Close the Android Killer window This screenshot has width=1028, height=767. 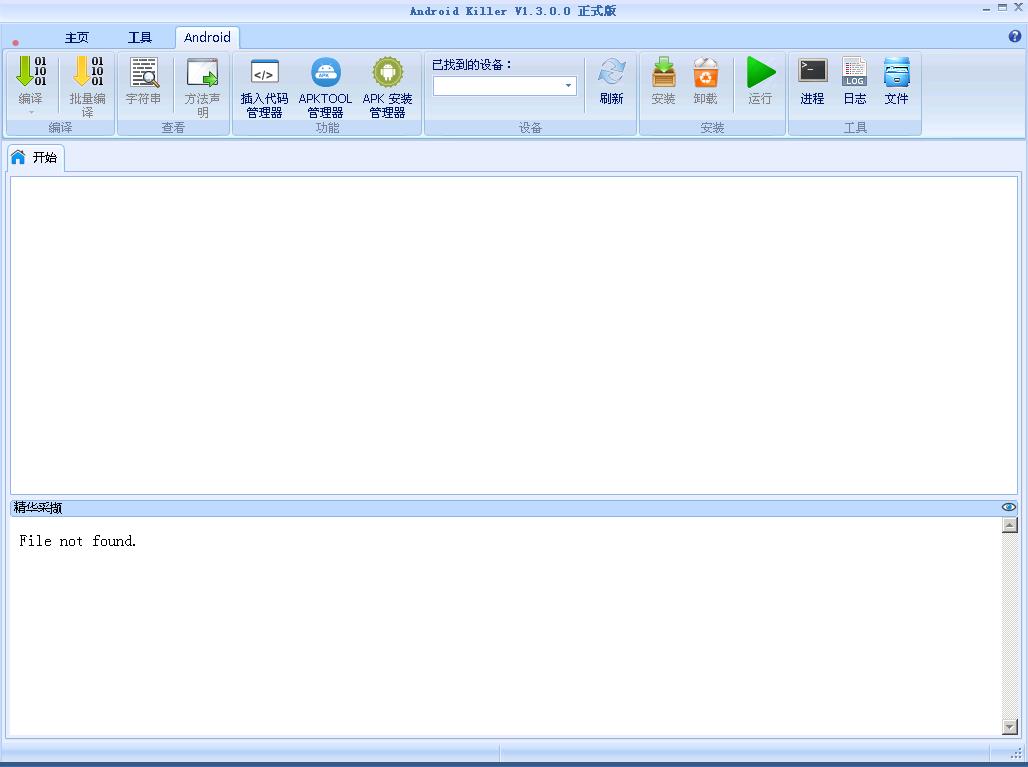(x=1018, y=7)
